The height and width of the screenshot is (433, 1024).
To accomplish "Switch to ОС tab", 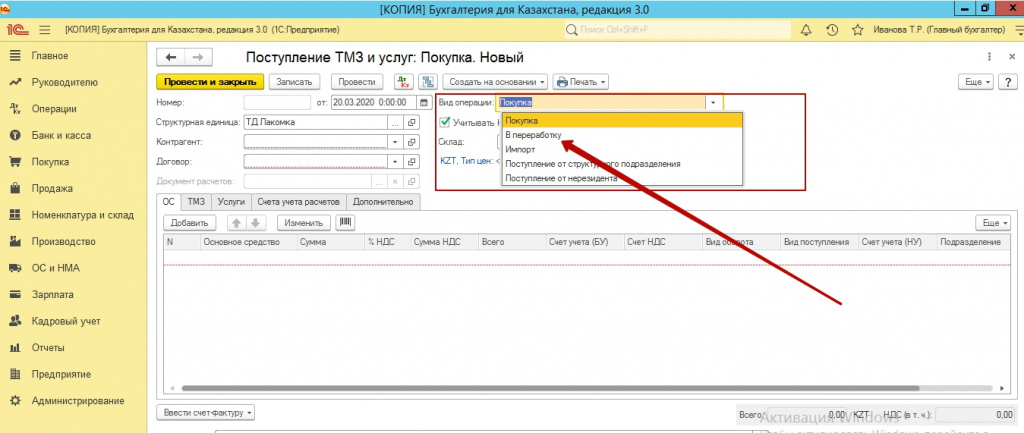I will (x=168, y=202).
